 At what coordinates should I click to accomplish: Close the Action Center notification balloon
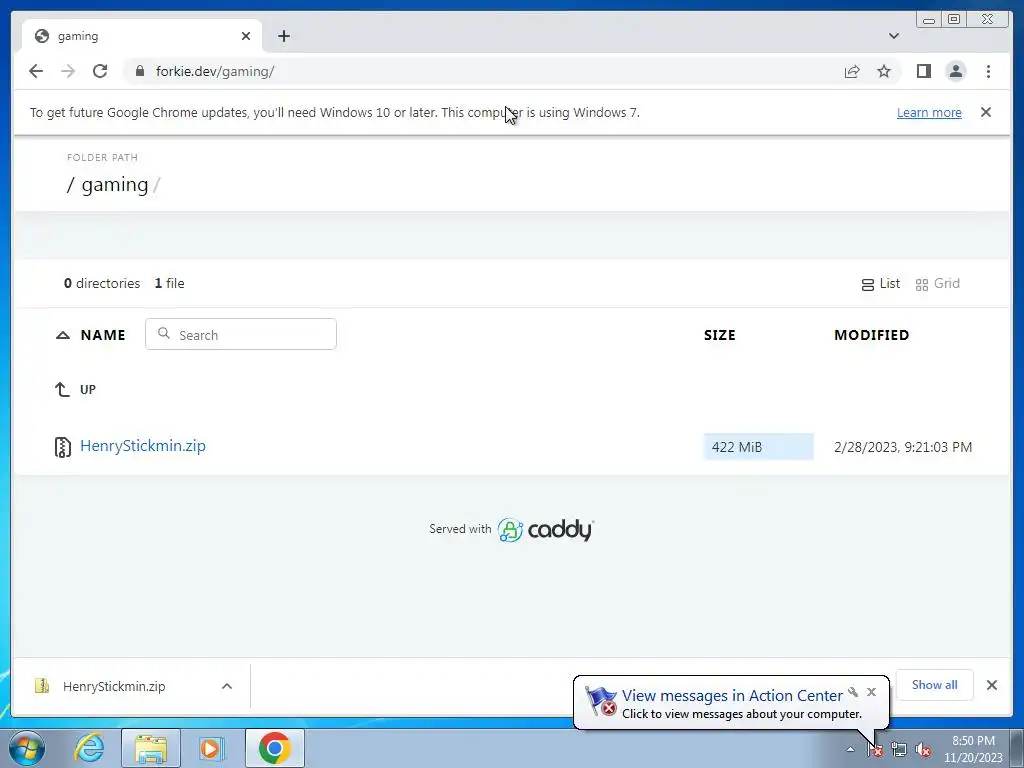(871, 692)
